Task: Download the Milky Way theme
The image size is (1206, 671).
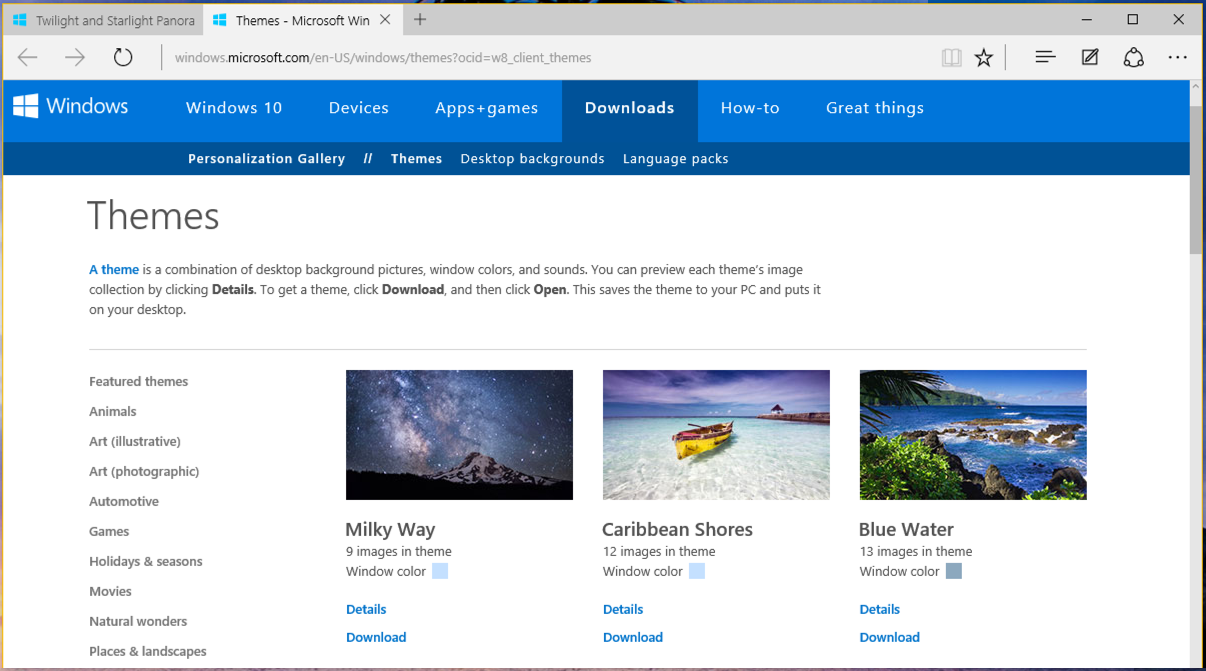Action: click(x=376, y=637)
